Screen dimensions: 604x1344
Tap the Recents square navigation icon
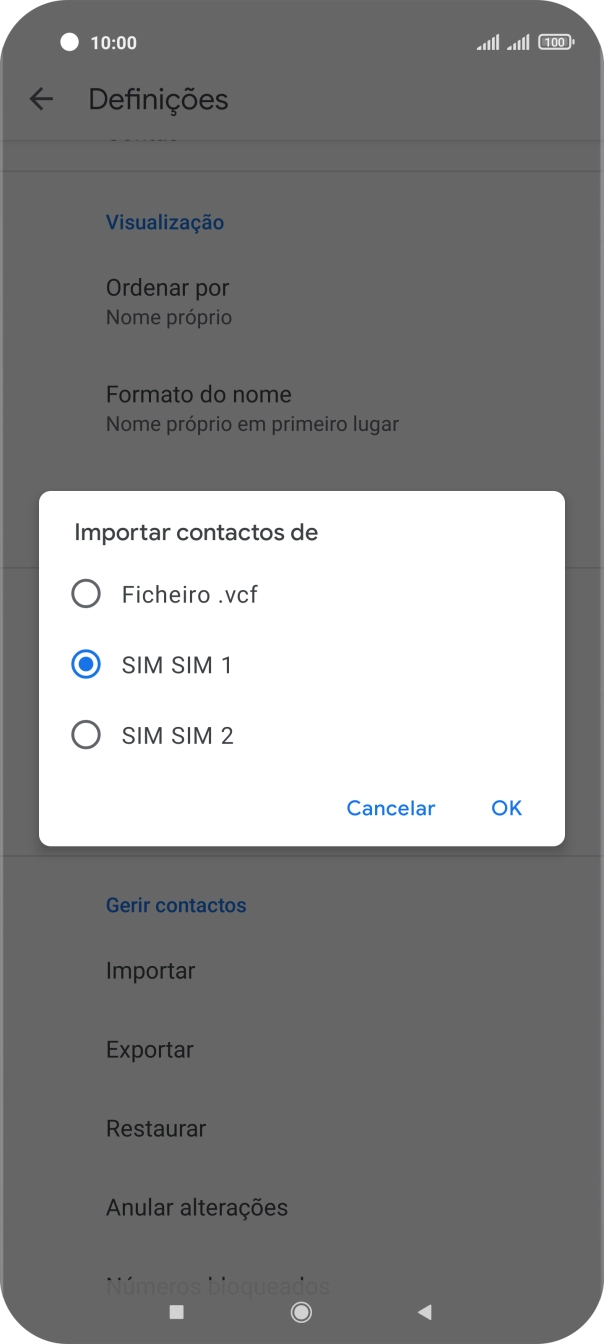coord(176,1311)
